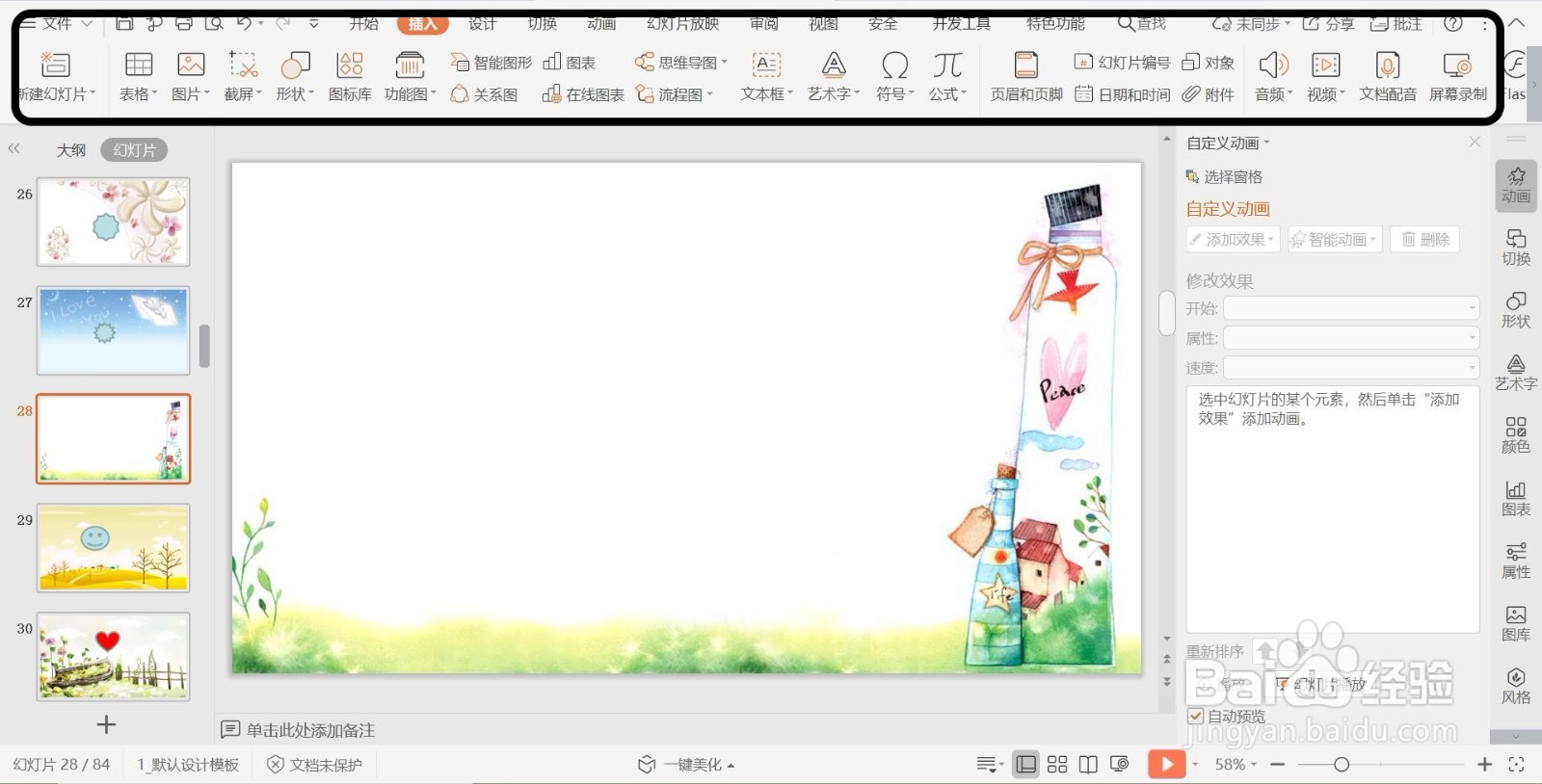This screenshot has width=1542, height=784.
Task: Insert a 文本框 text box
Action: [x=766, y=76]
